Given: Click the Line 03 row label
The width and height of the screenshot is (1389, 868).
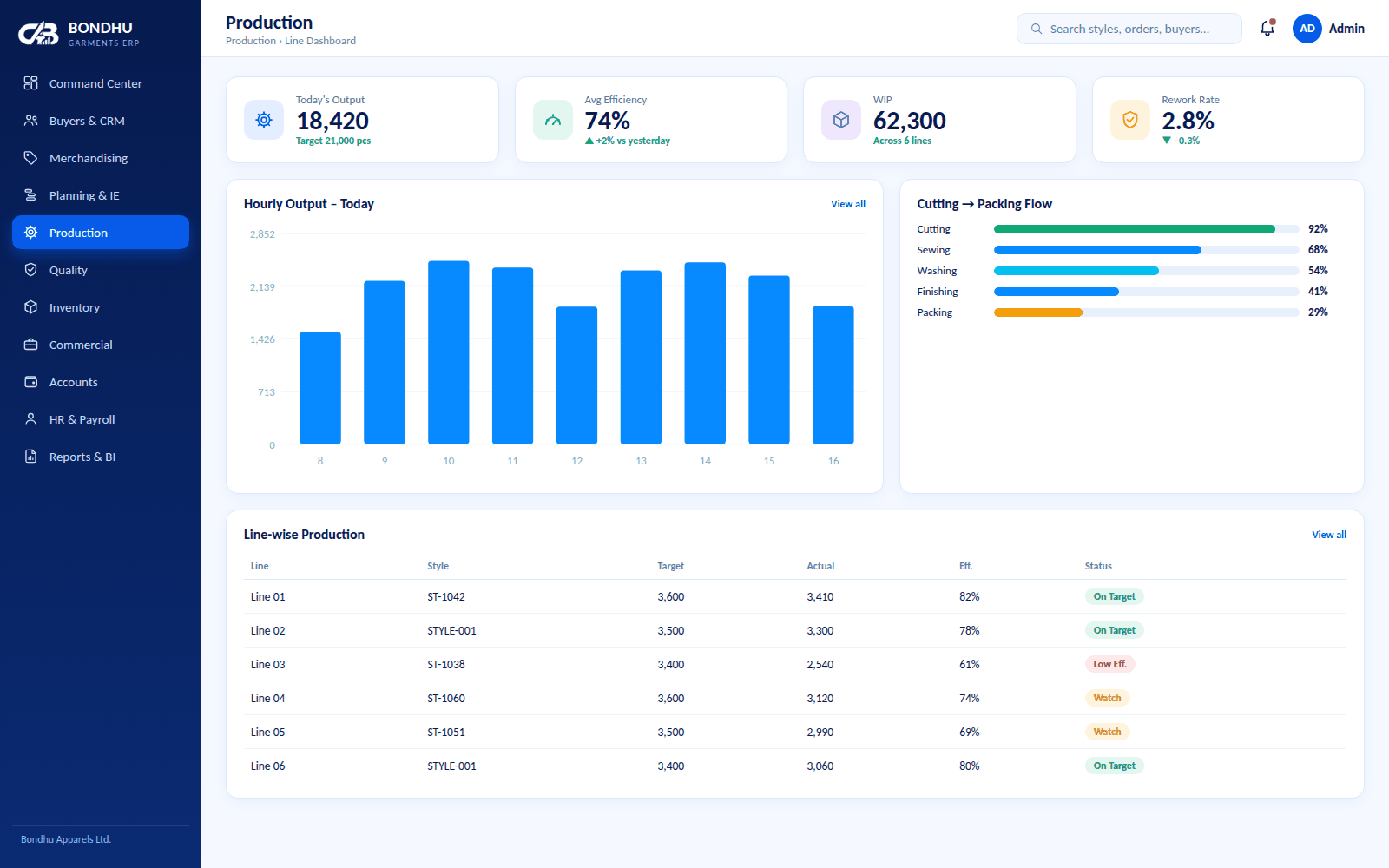Looking at the screenshot, I should tap(267, 665).
